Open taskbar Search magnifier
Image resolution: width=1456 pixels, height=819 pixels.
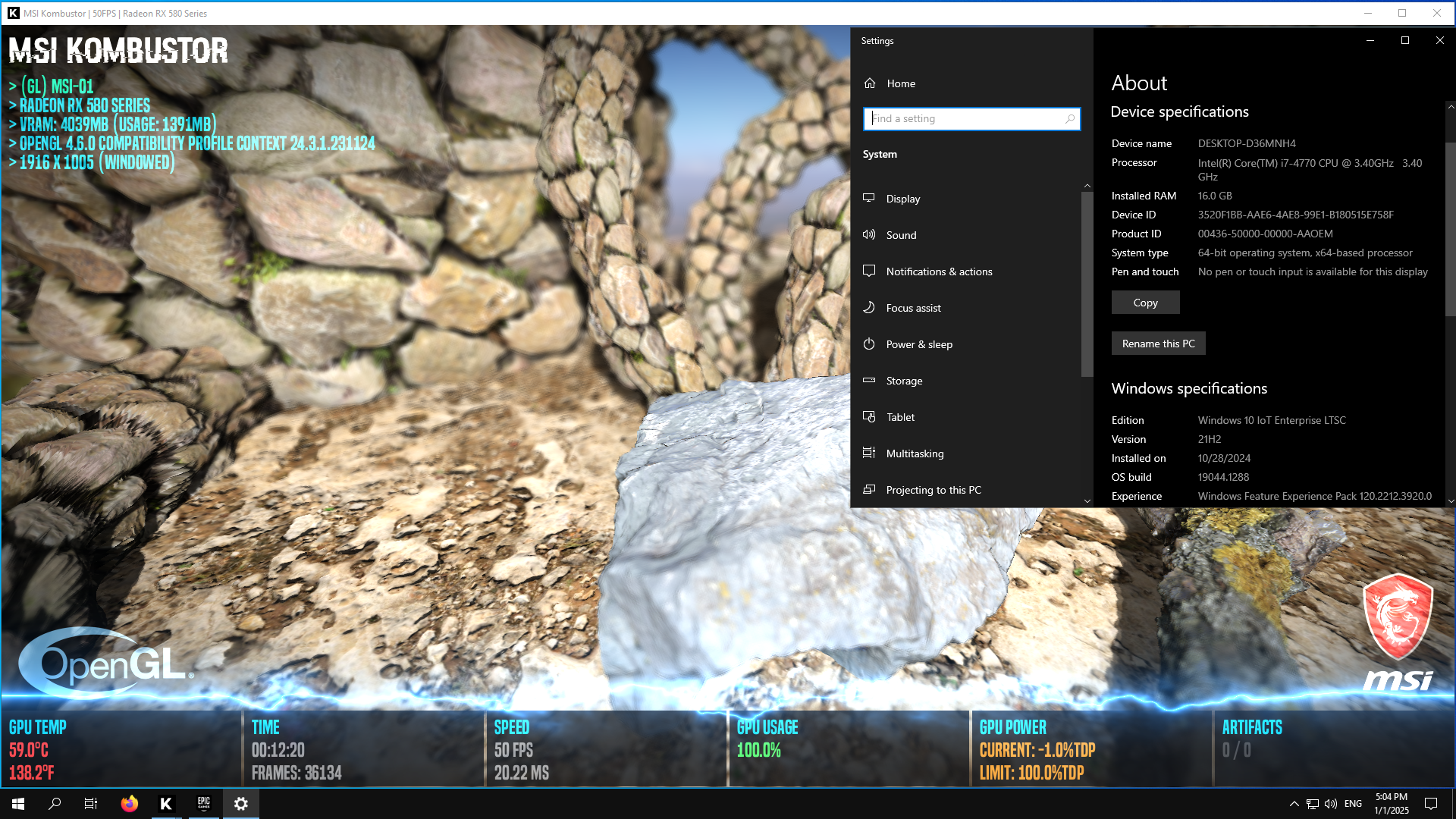[x=55, y=804]
